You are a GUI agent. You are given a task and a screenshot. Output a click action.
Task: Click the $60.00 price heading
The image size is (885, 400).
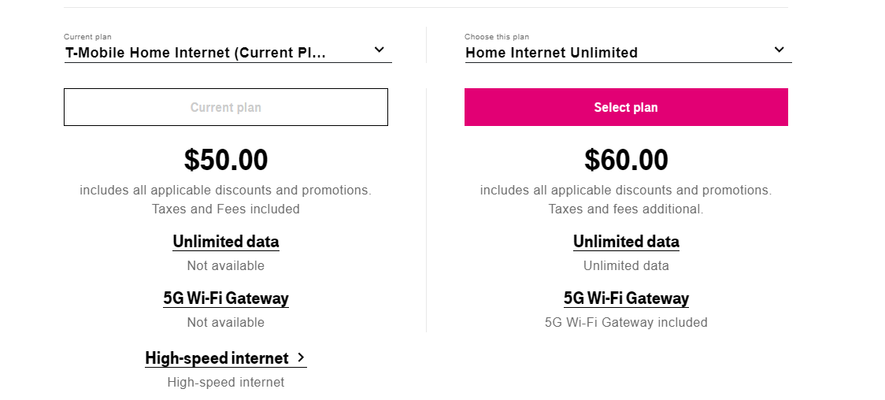(626, 160)
